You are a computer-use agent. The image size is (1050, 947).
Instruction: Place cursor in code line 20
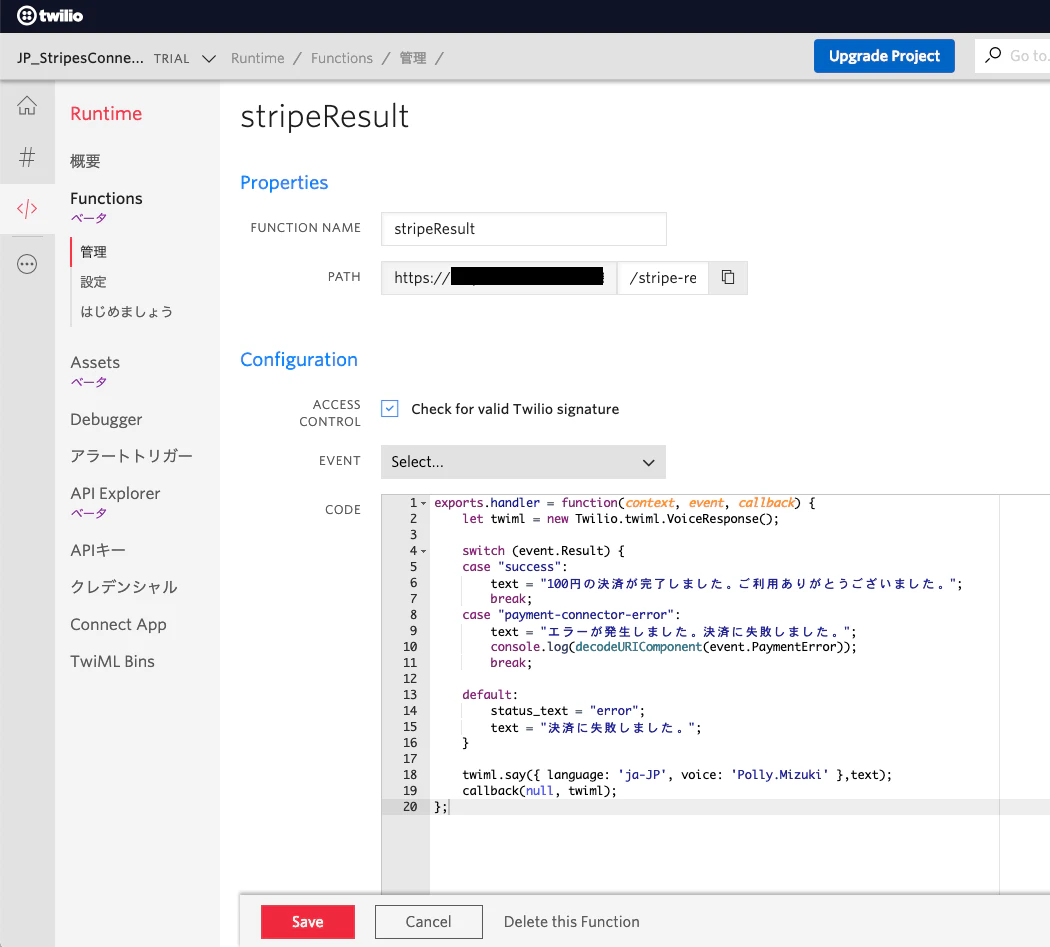coord(739,807)
